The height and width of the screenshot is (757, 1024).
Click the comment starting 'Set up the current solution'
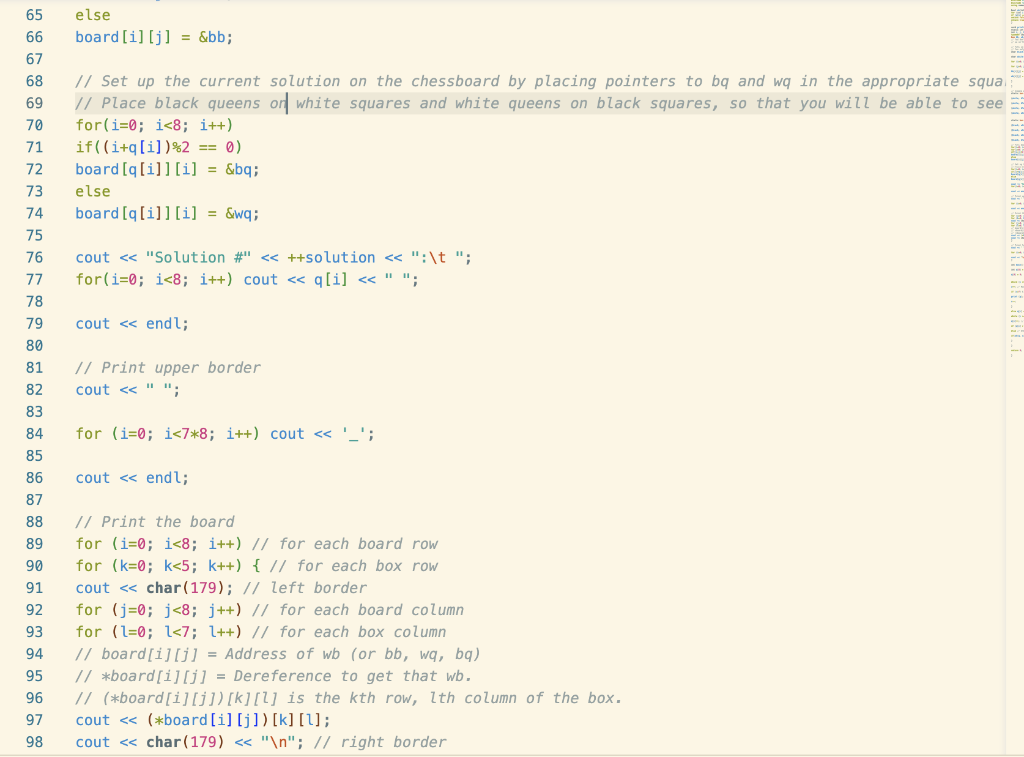click(539, 82)
